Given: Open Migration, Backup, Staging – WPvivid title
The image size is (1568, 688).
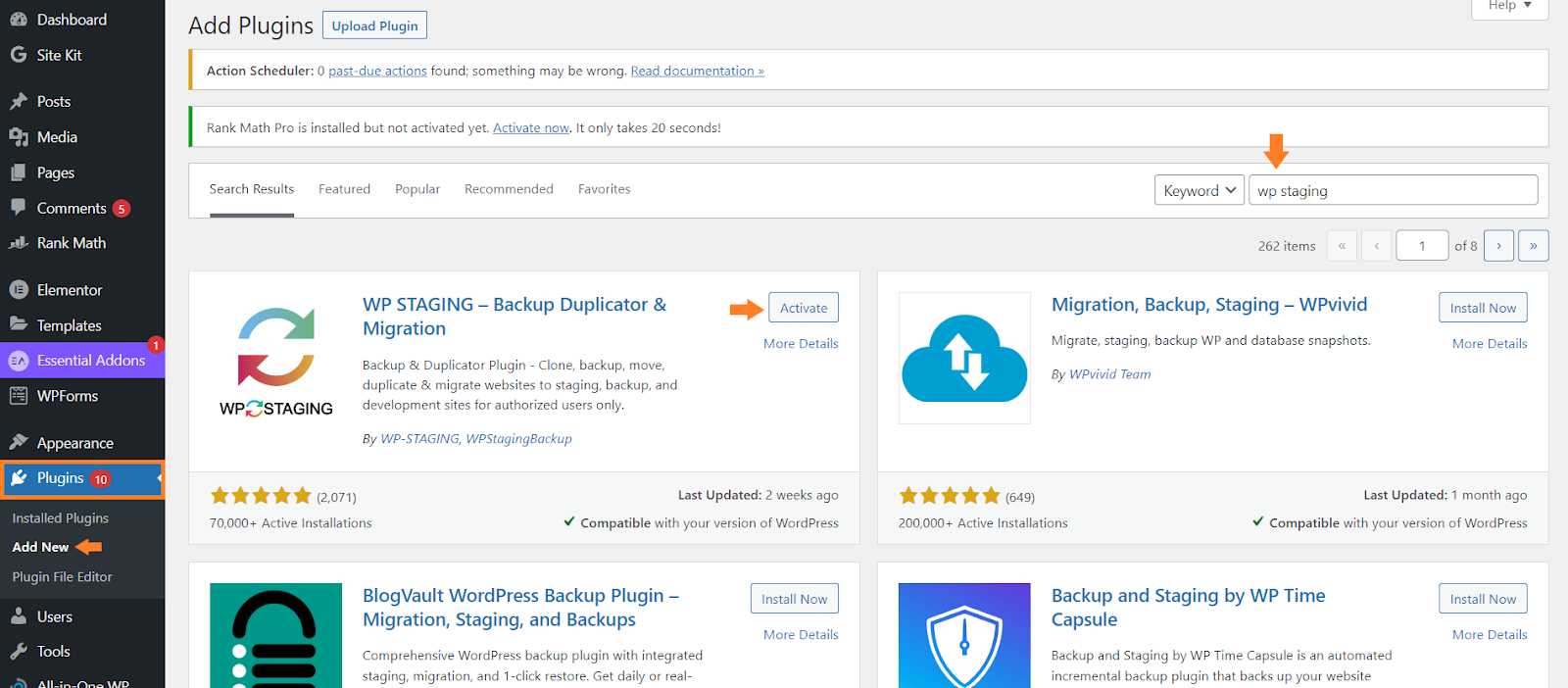Looking at the screenshot, I should coord(1209,305).
